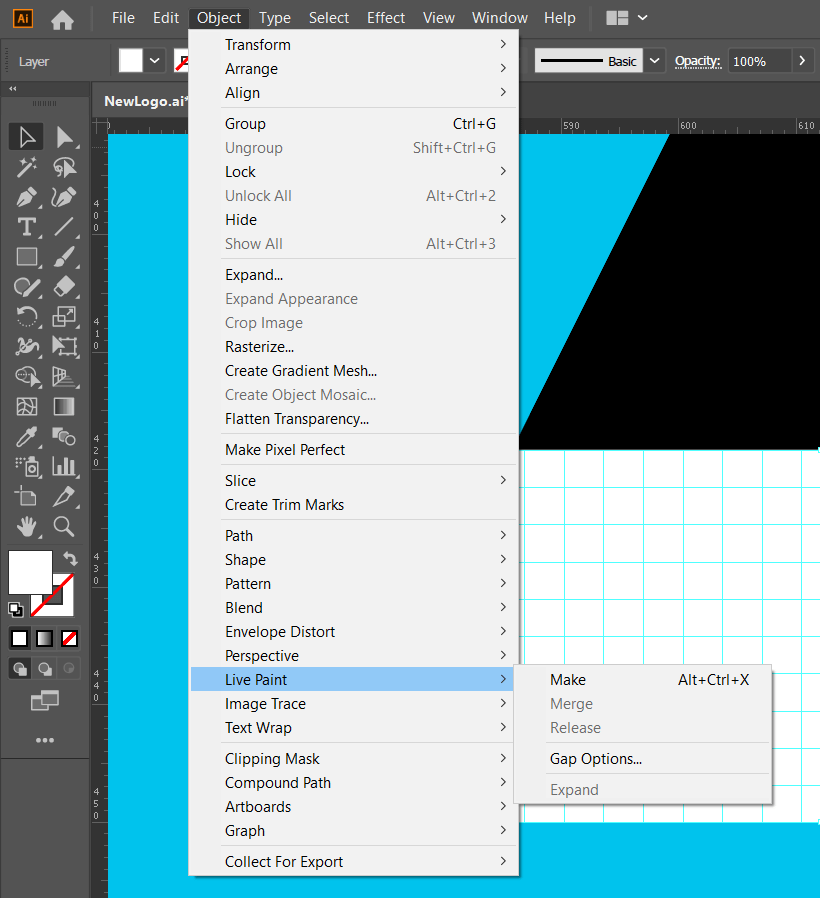The height and width of the screenshot is (898, 820).
Task: Choose Make from Live Paint submenu
Action: click(567, 679)
